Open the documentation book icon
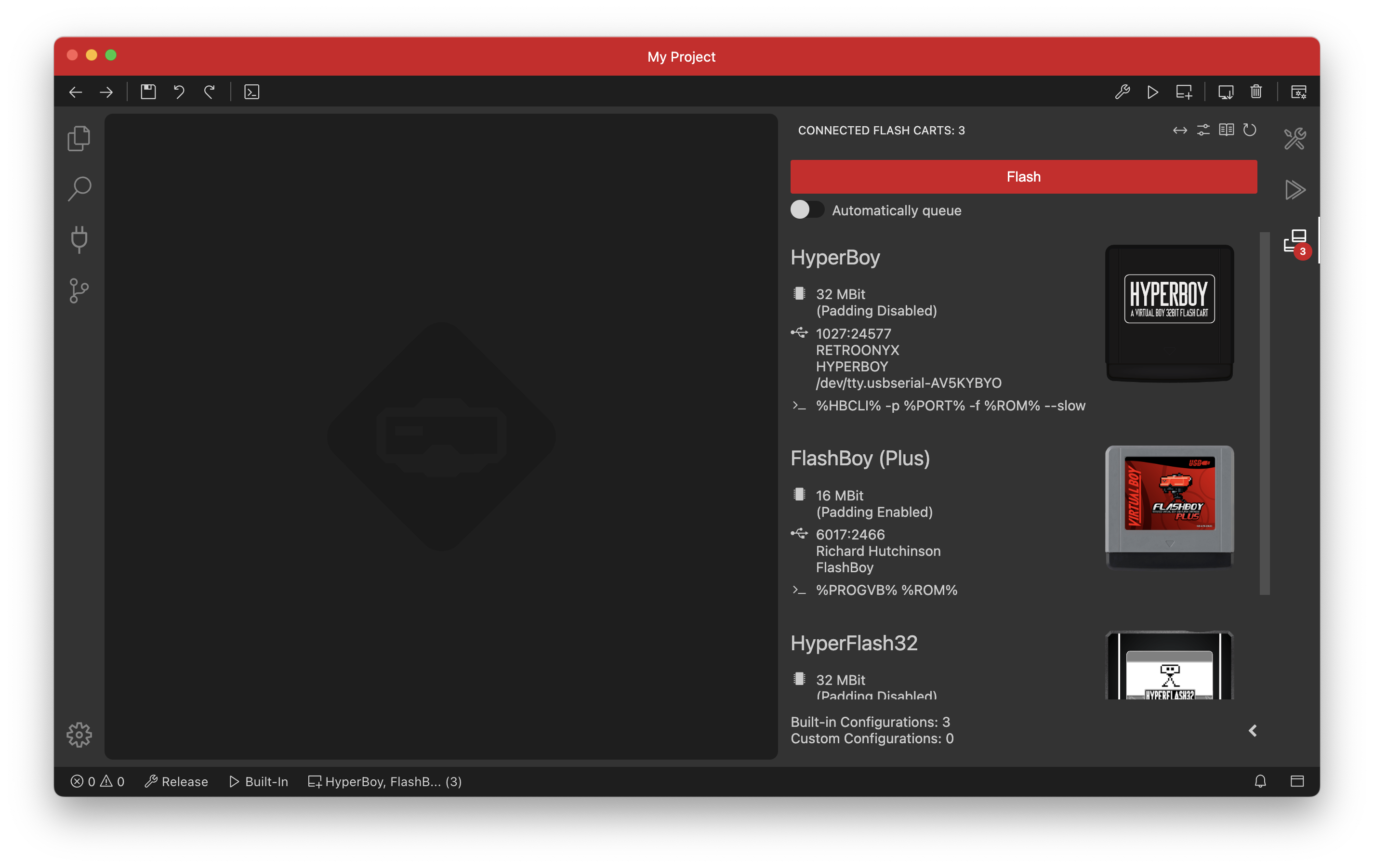1374x868 pixels. pos(1226,130)
